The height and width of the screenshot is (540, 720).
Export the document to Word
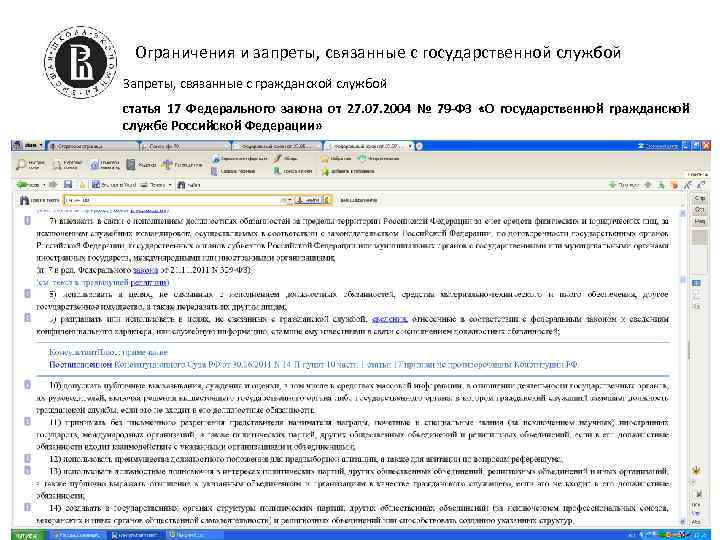(114, 185)
